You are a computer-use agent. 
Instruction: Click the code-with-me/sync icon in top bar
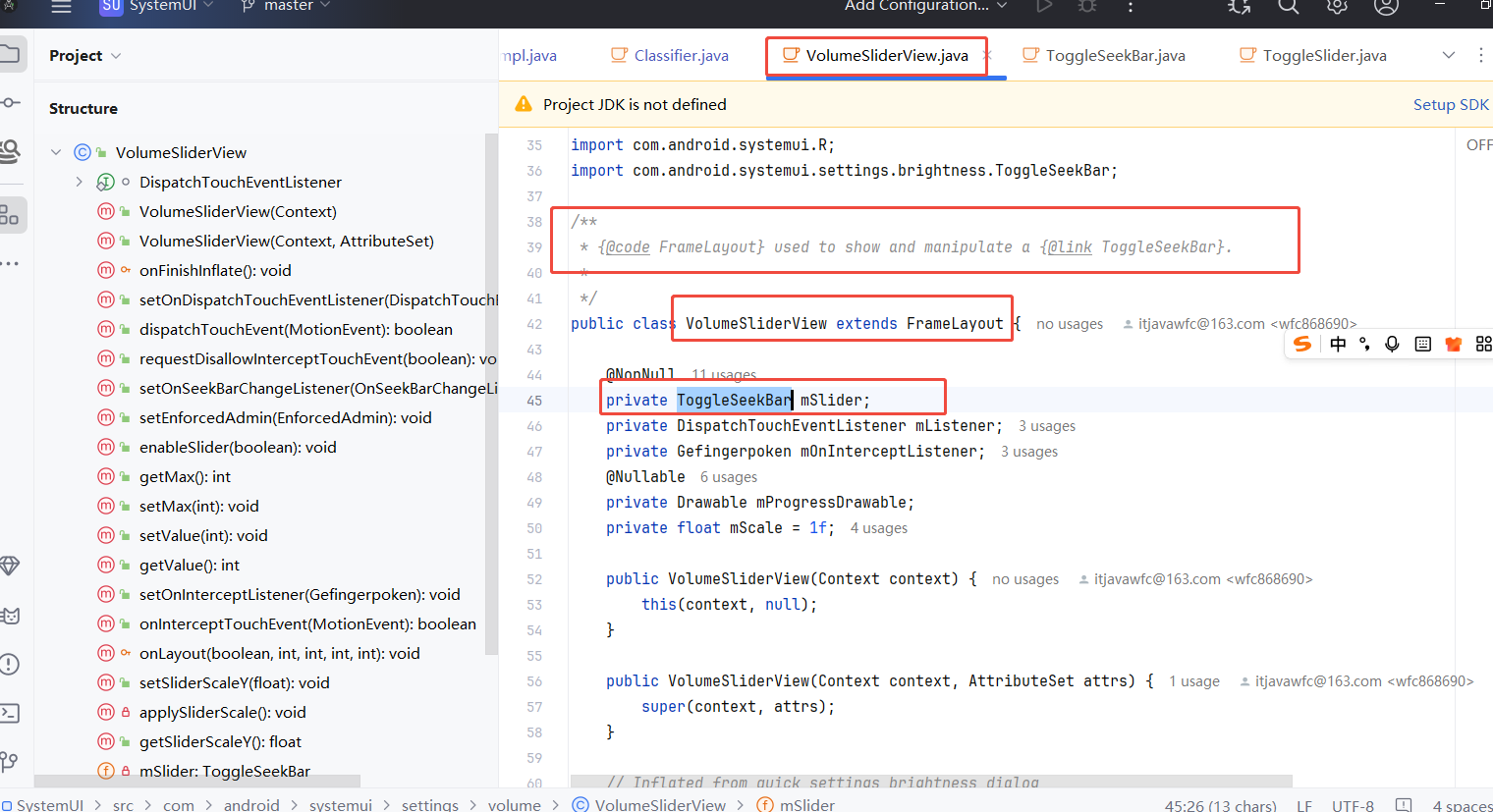[1240, 6]
